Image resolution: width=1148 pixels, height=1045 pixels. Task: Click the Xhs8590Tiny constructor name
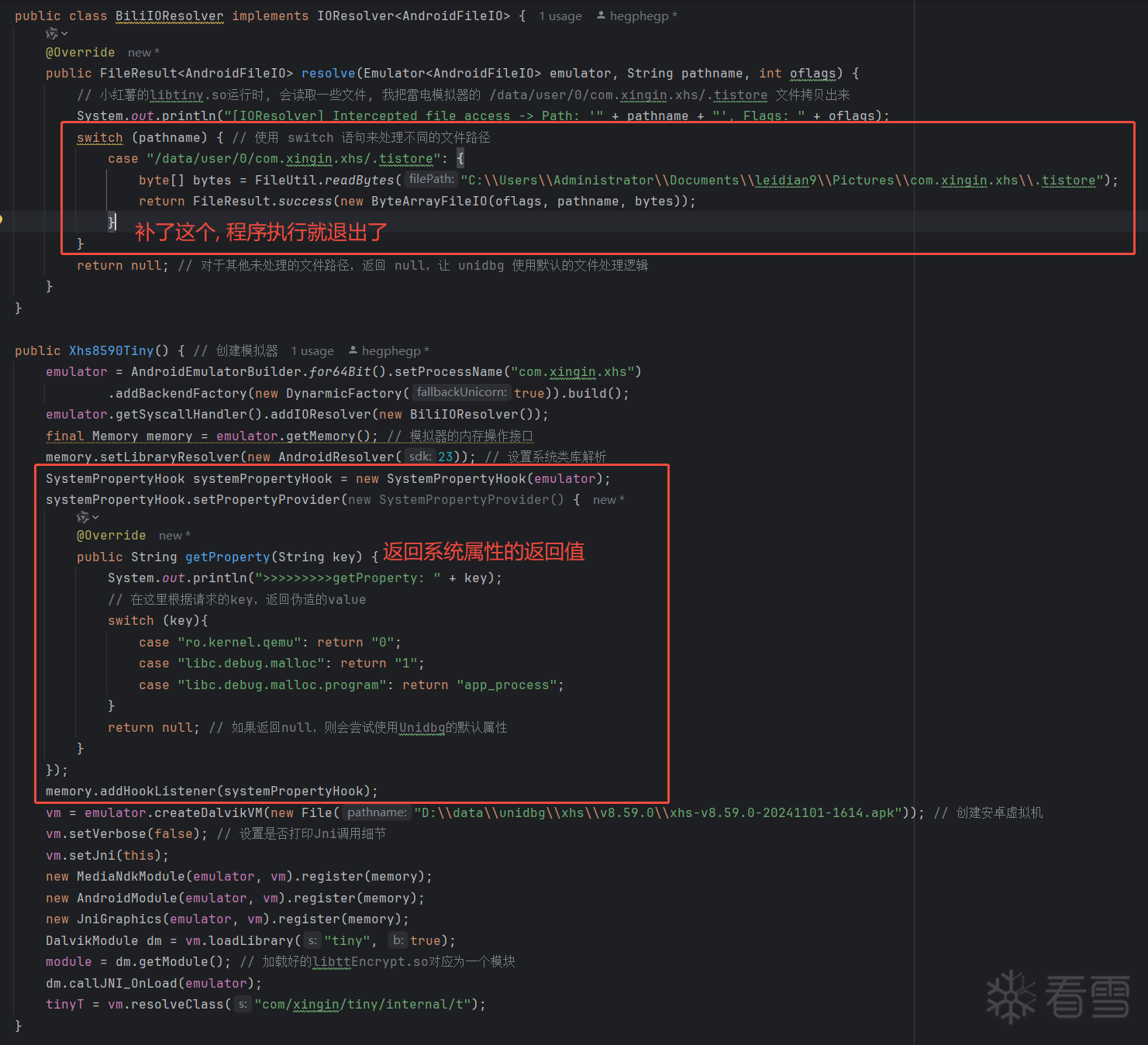tap(112, 351)
